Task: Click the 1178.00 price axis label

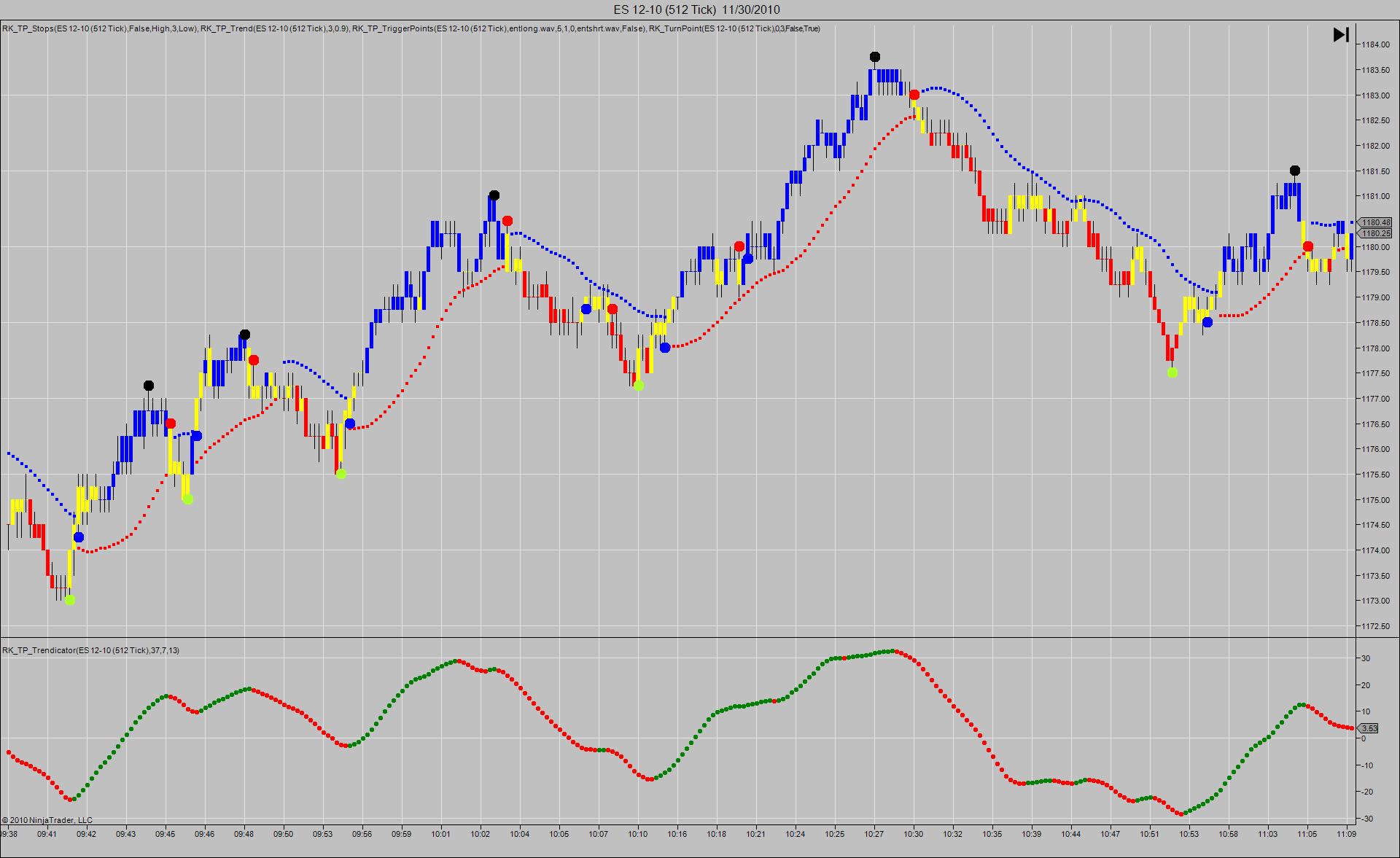Action: point(1375,348)
